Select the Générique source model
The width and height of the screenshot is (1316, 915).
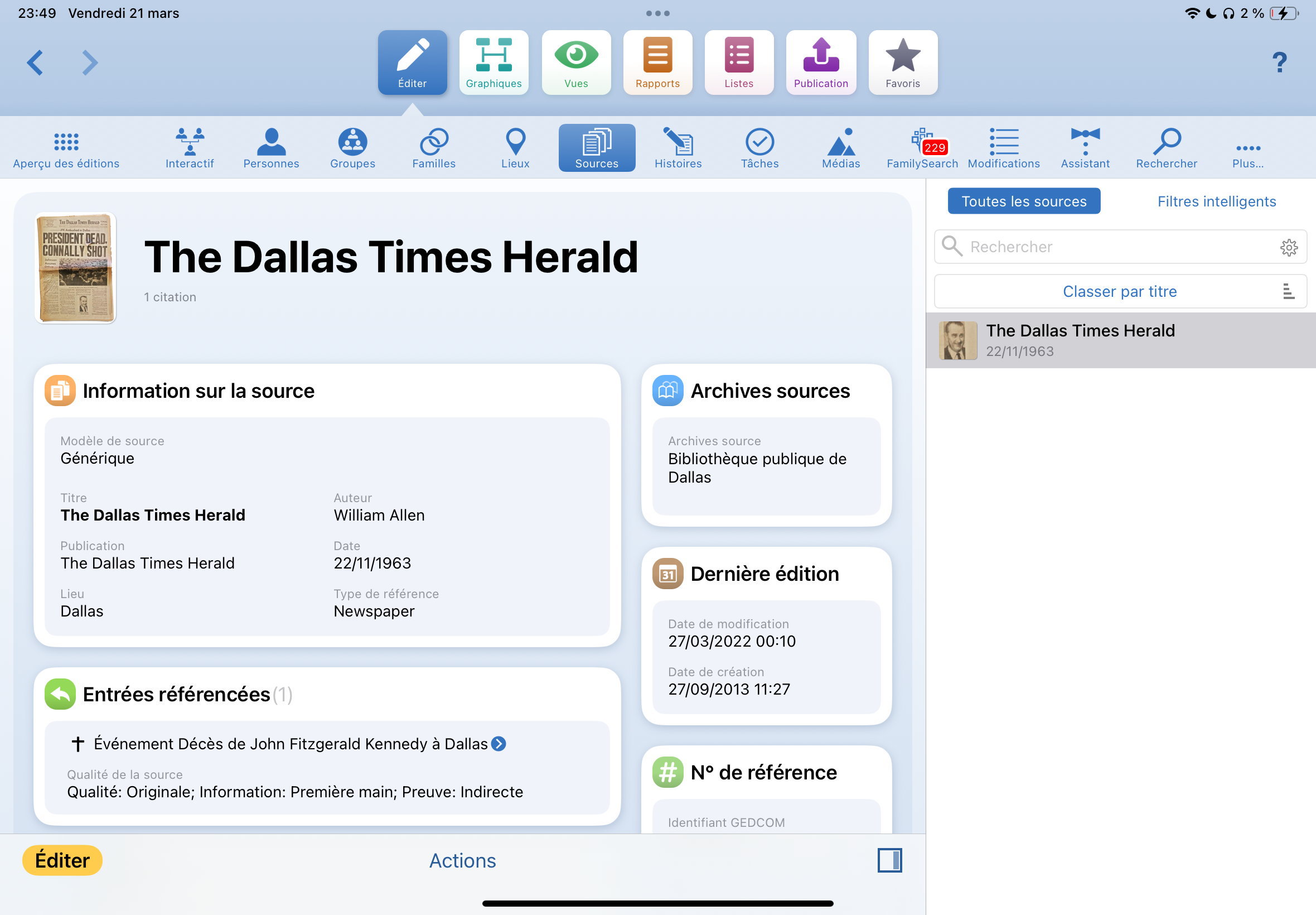(98, 458)
